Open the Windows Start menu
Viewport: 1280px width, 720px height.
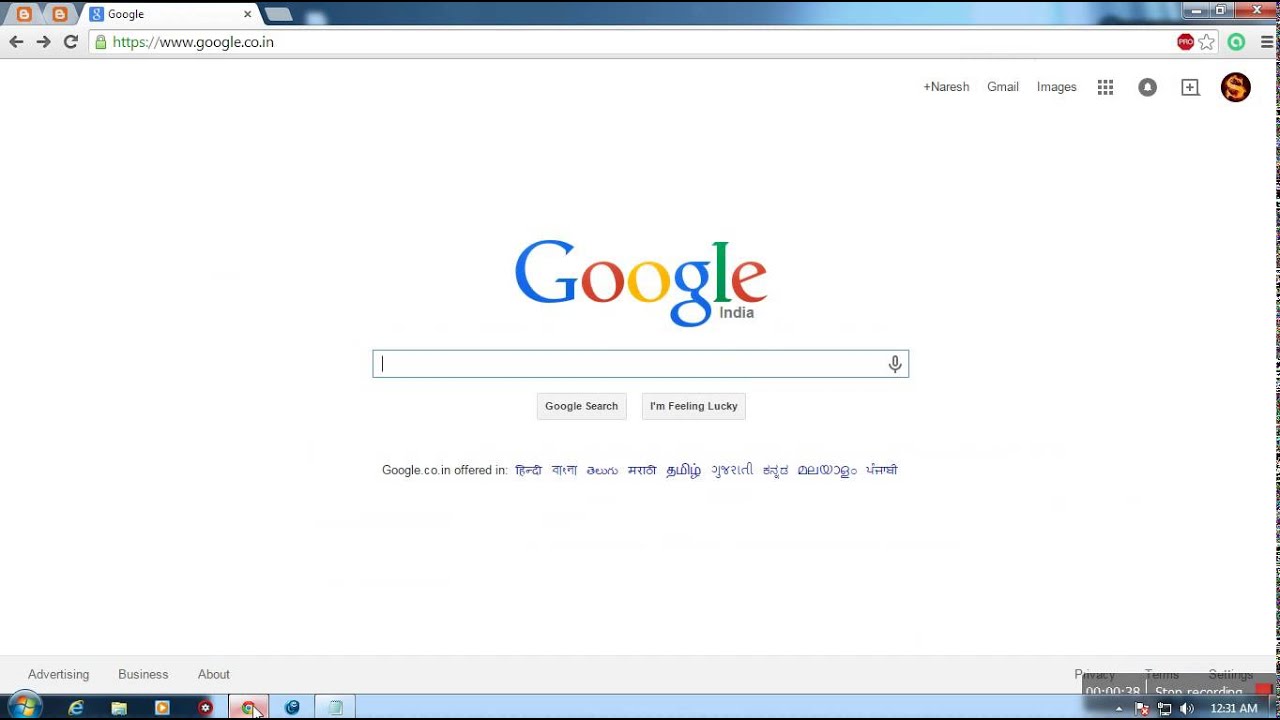[25, 707]
